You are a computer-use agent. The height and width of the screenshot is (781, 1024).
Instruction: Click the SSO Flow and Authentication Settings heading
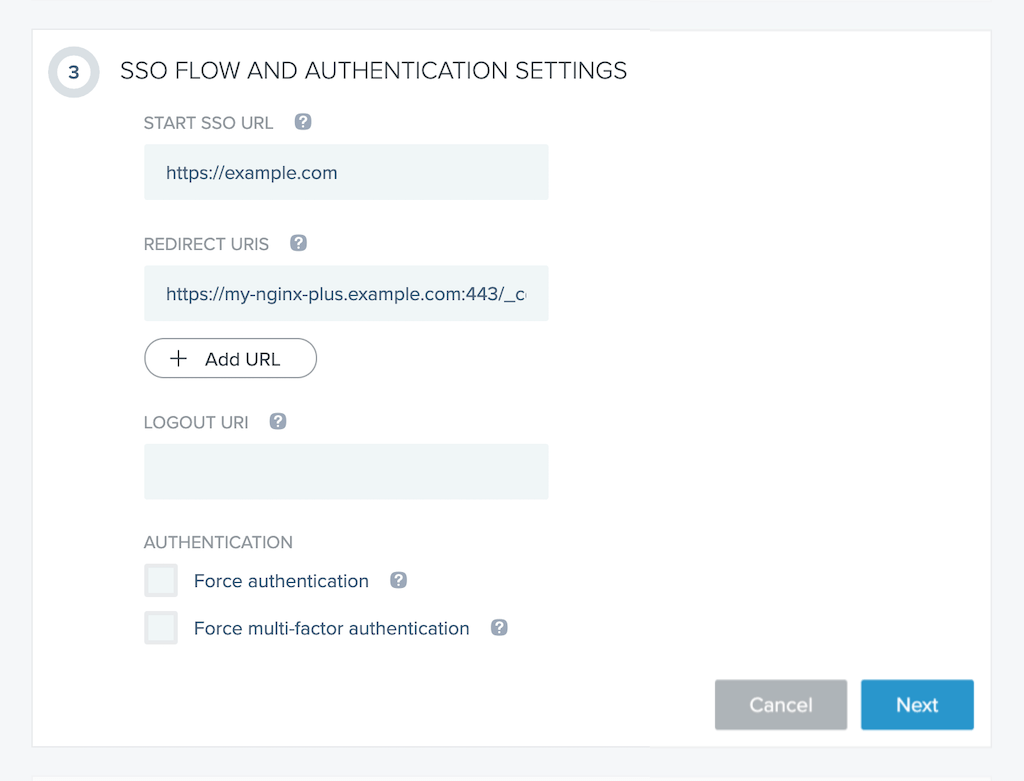(373, 71)
